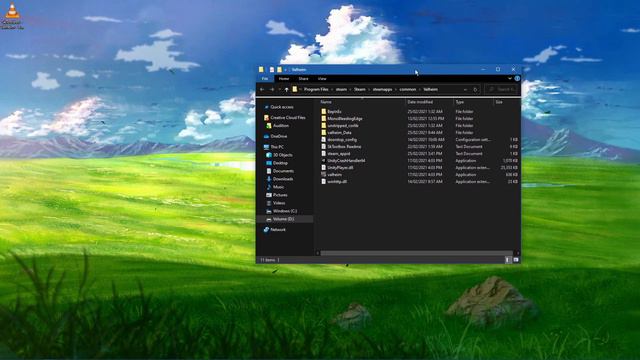Image resolution: width=640 pixels, height=360 pixels.
Task: Click into the Search Valheim box
Action: click(502, 89)
